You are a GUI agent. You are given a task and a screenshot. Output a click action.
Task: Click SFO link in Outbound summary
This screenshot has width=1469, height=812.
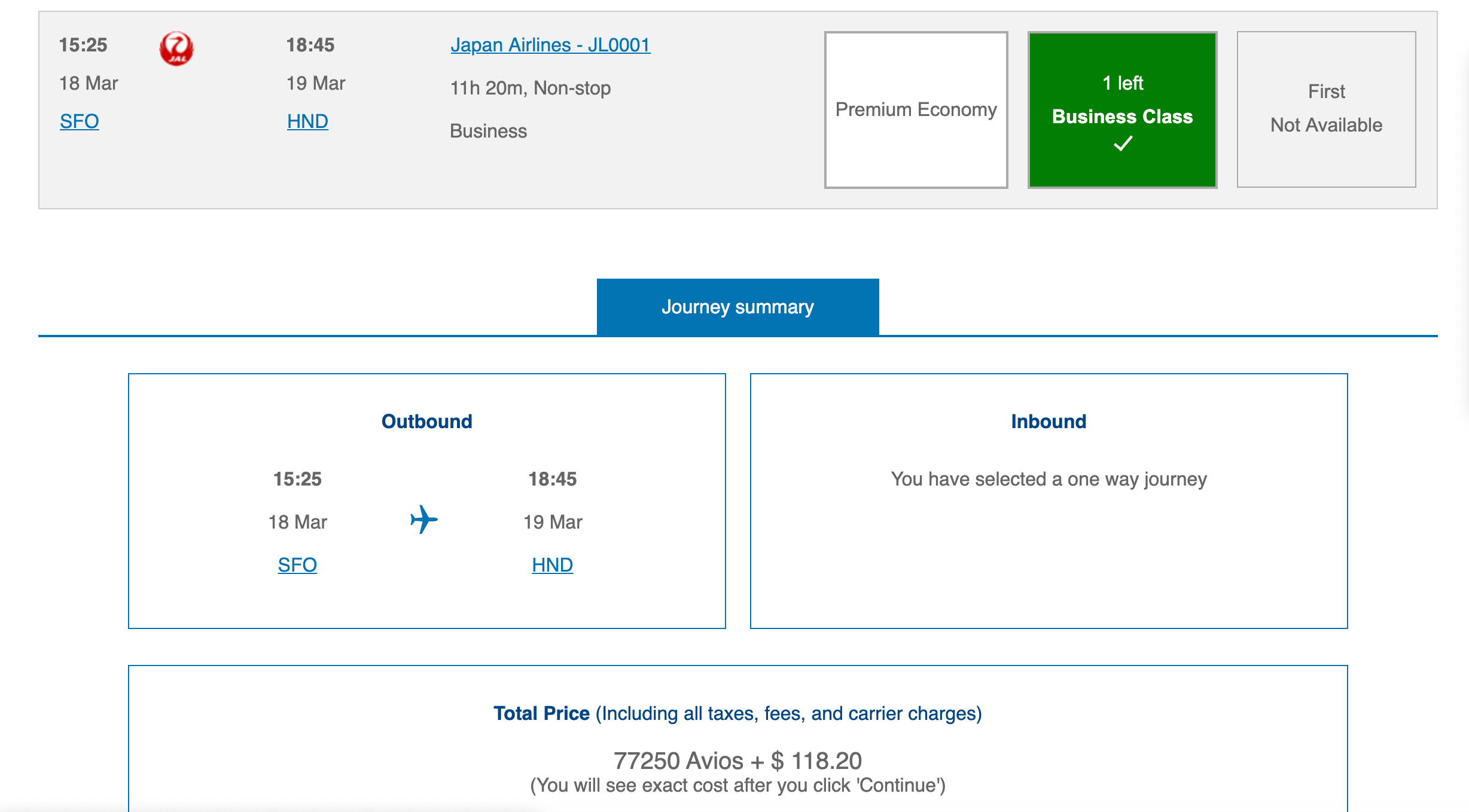click(x=297, y=565)
